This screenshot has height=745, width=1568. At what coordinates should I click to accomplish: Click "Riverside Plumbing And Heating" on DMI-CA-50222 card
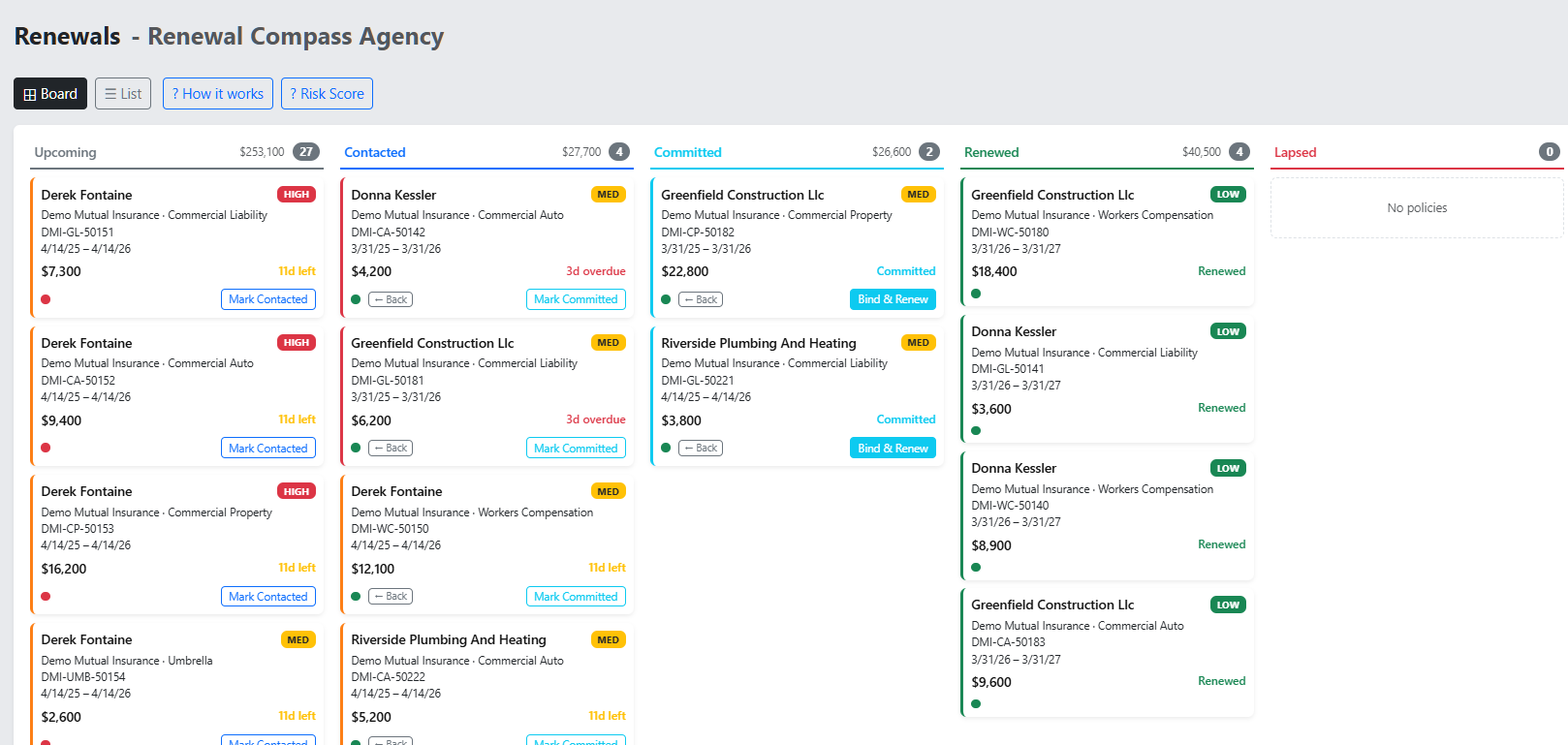click(449, 639)
